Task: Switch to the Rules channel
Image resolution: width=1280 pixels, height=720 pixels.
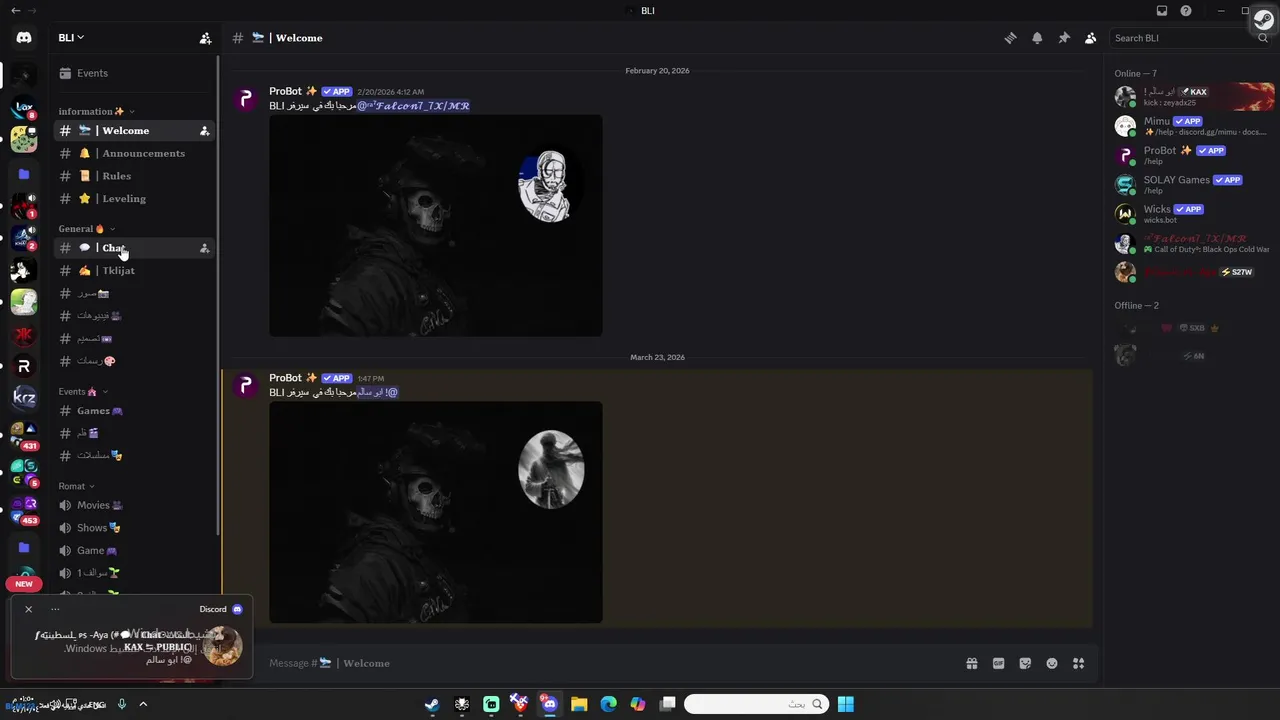Action: point(135,176)
